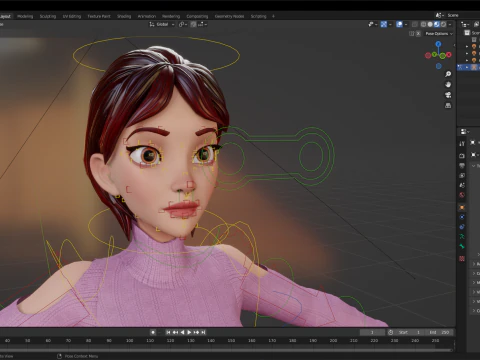Open the Render properties tab
Screen dimensions: 480x360
(462, 156)
